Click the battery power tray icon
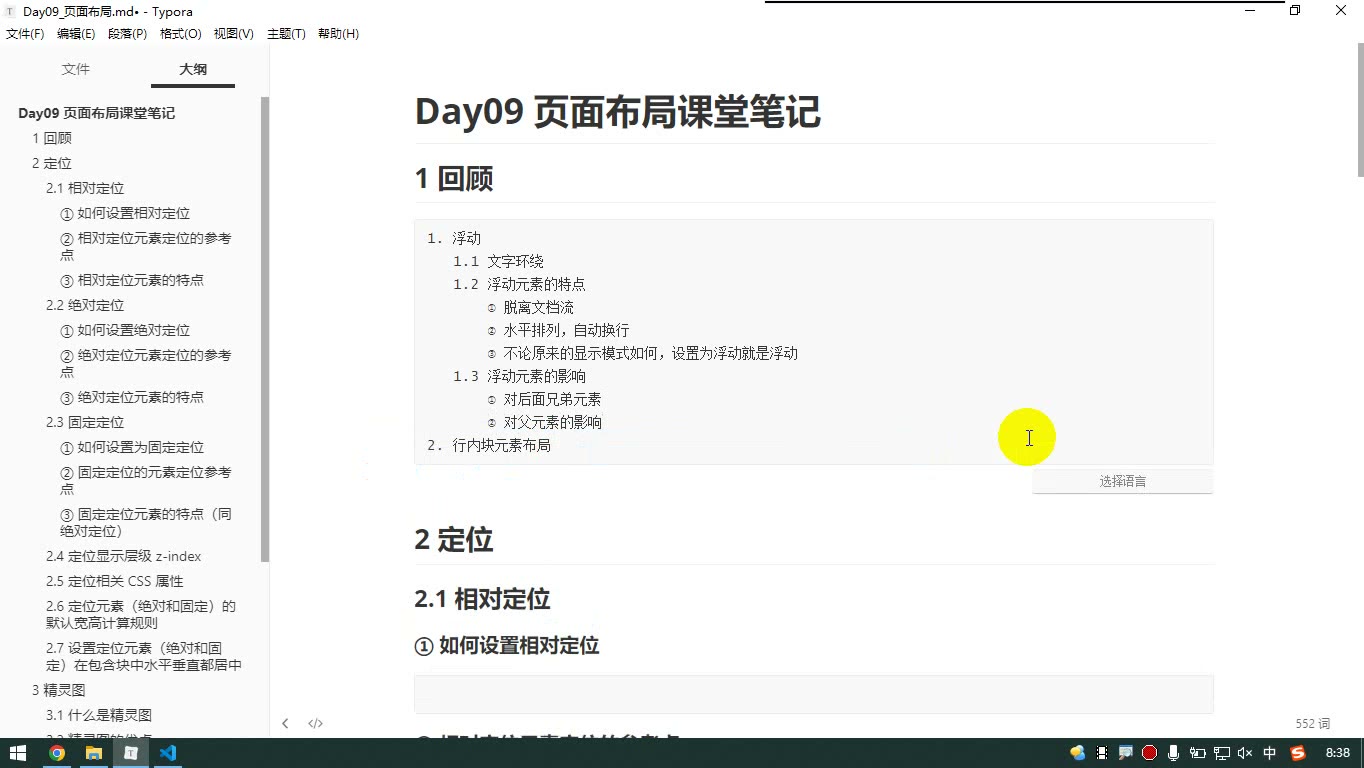Image resolution: width=1364 pixels, height=768 pixels. 1198,753
